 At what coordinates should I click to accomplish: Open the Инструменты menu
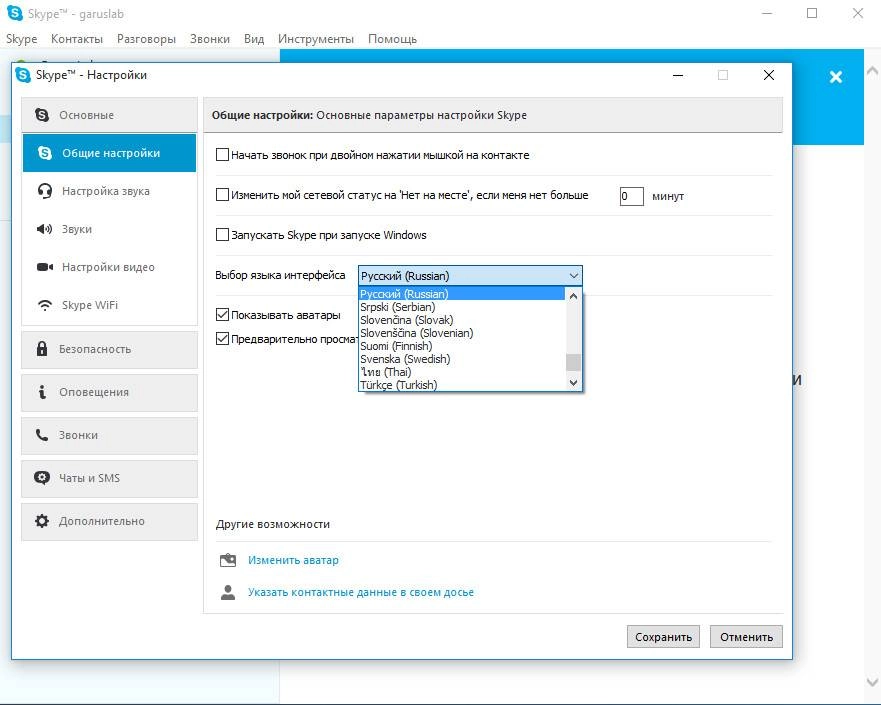(x=316, y=39)
